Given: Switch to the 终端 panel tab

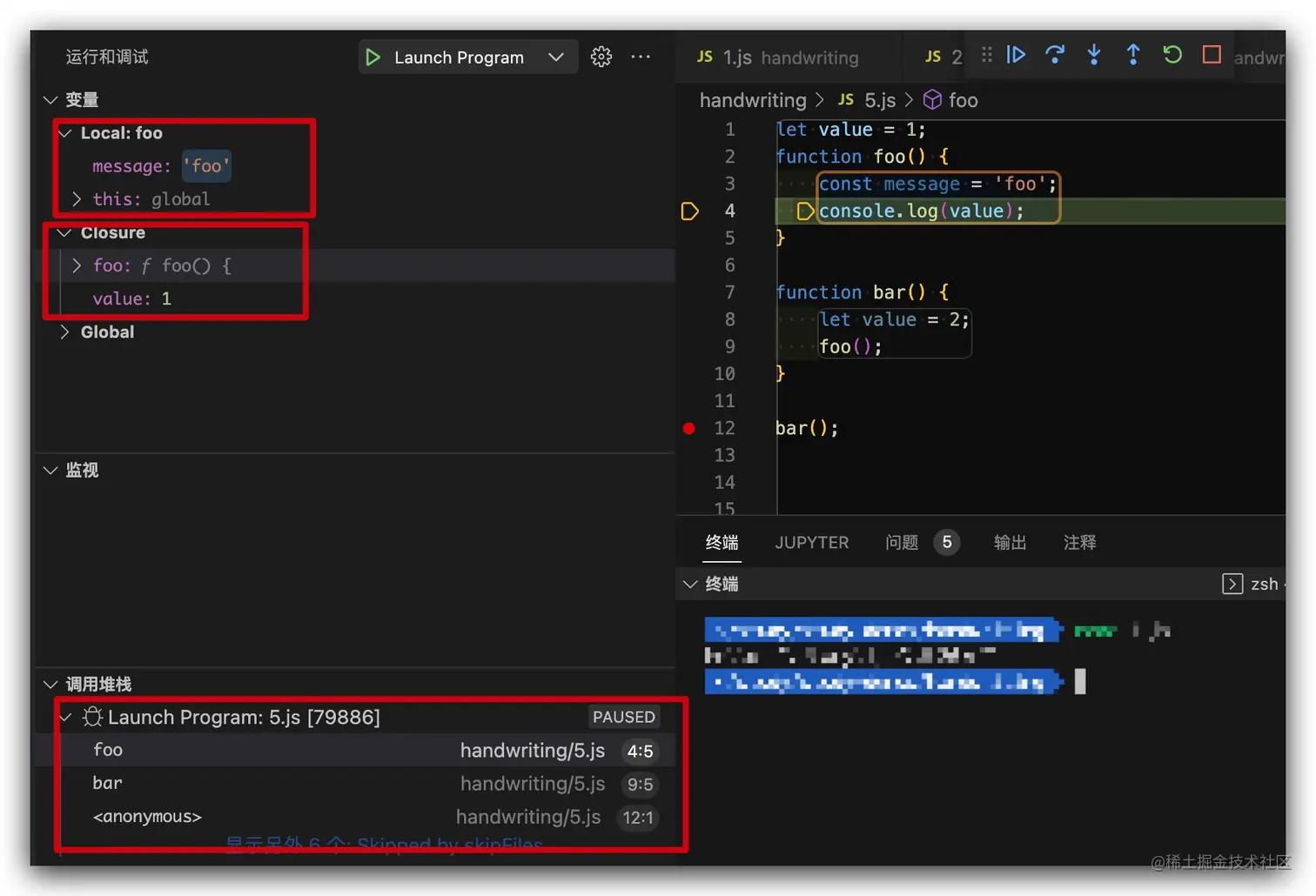Looking at the screenshot, I should pyautogui.click(x=722, y=543).
